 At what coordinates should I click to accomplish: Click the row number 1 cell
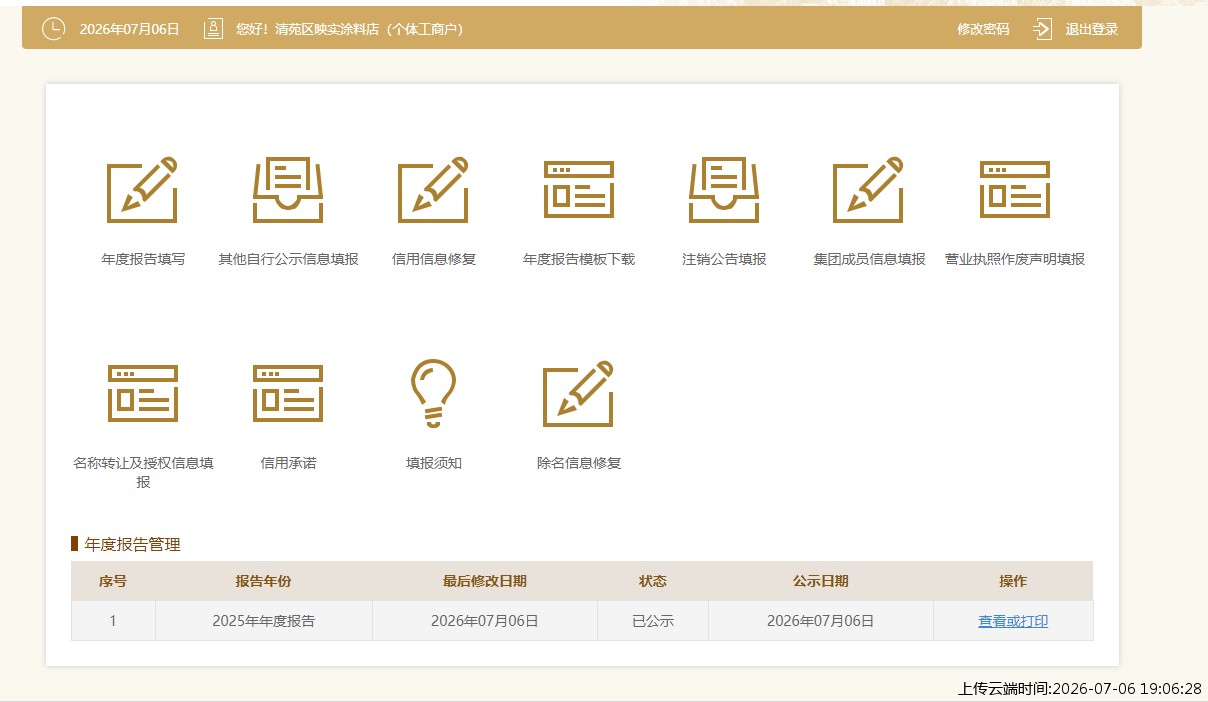click(113, 621)
